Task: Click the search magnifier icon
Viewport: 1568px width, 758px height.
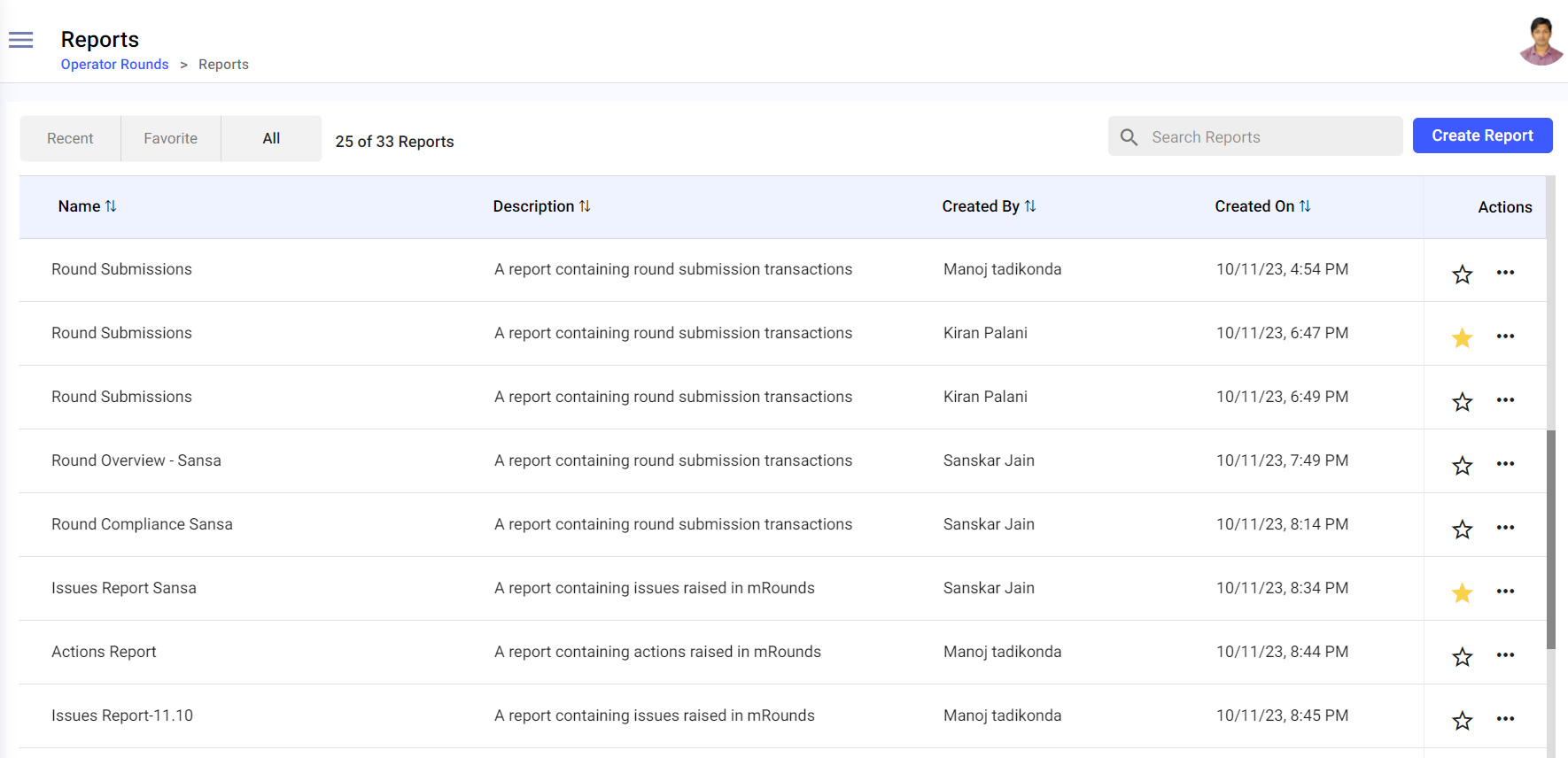Action: [1129, 137]
